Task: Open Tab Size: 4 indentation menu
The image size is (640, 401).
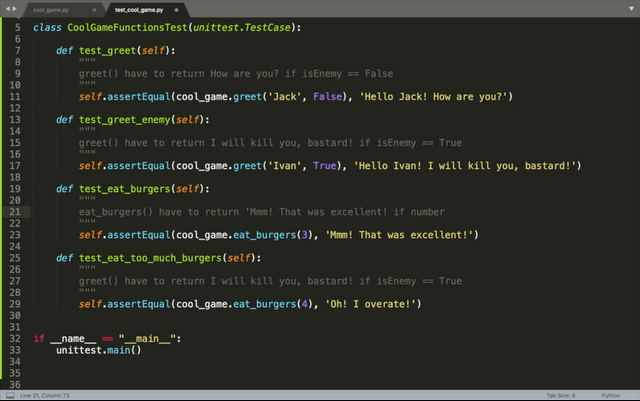Action: coord(560,396)
